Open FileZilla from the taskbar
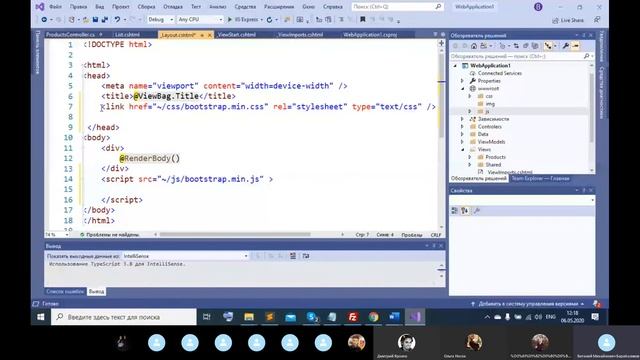This screenshot has width=640, height=360. 353,317
